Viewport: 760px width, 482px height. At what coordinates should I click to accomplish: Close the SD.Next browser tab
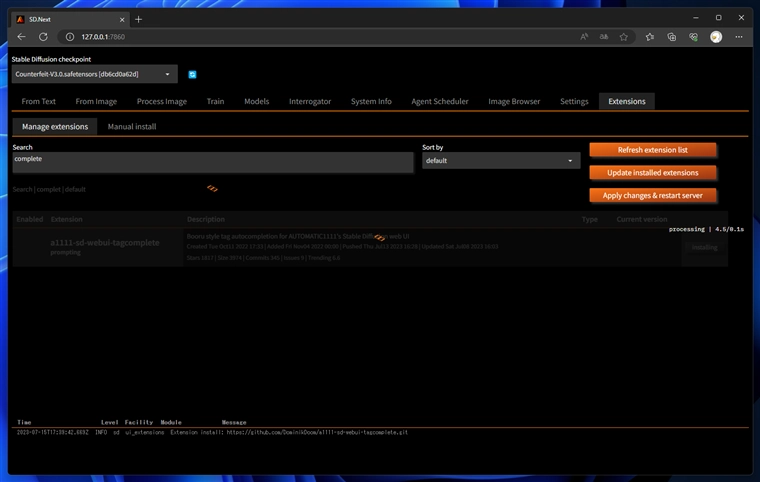(122, 19)
